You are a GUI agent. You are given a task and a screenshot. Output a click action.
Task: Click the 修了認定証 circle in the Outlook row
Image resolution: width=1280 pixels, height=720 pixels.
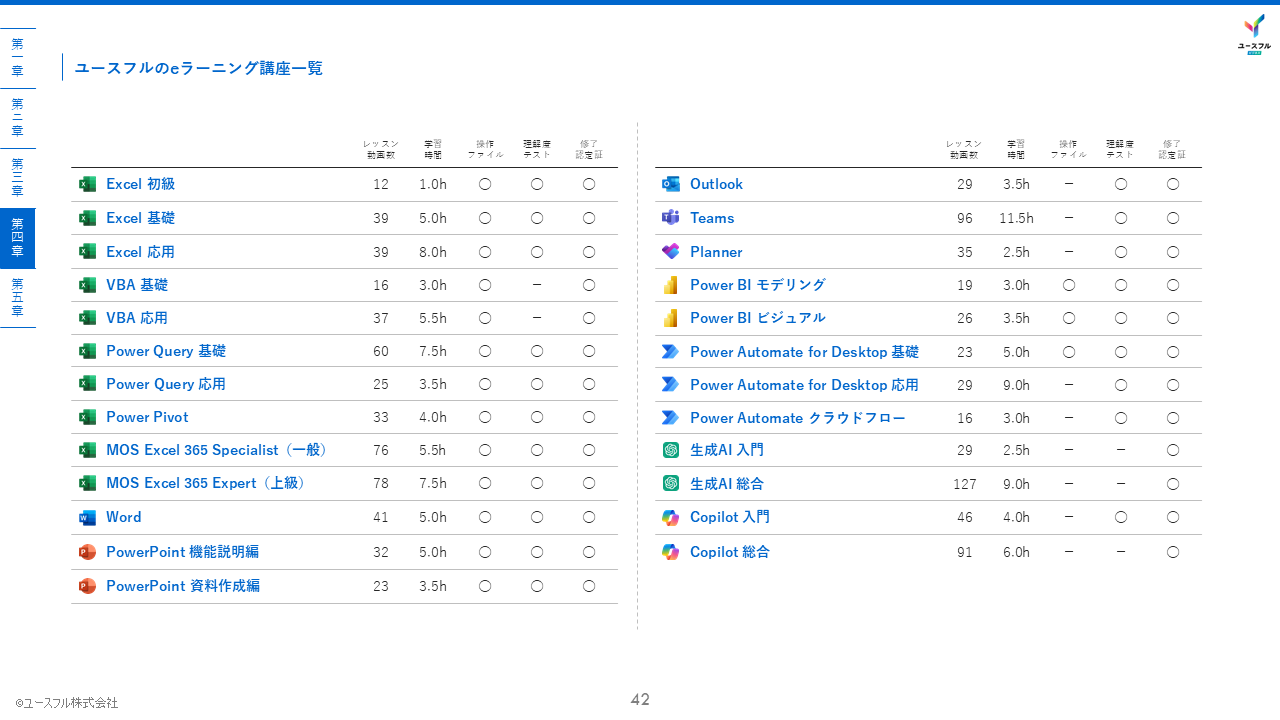[1173, 184]
